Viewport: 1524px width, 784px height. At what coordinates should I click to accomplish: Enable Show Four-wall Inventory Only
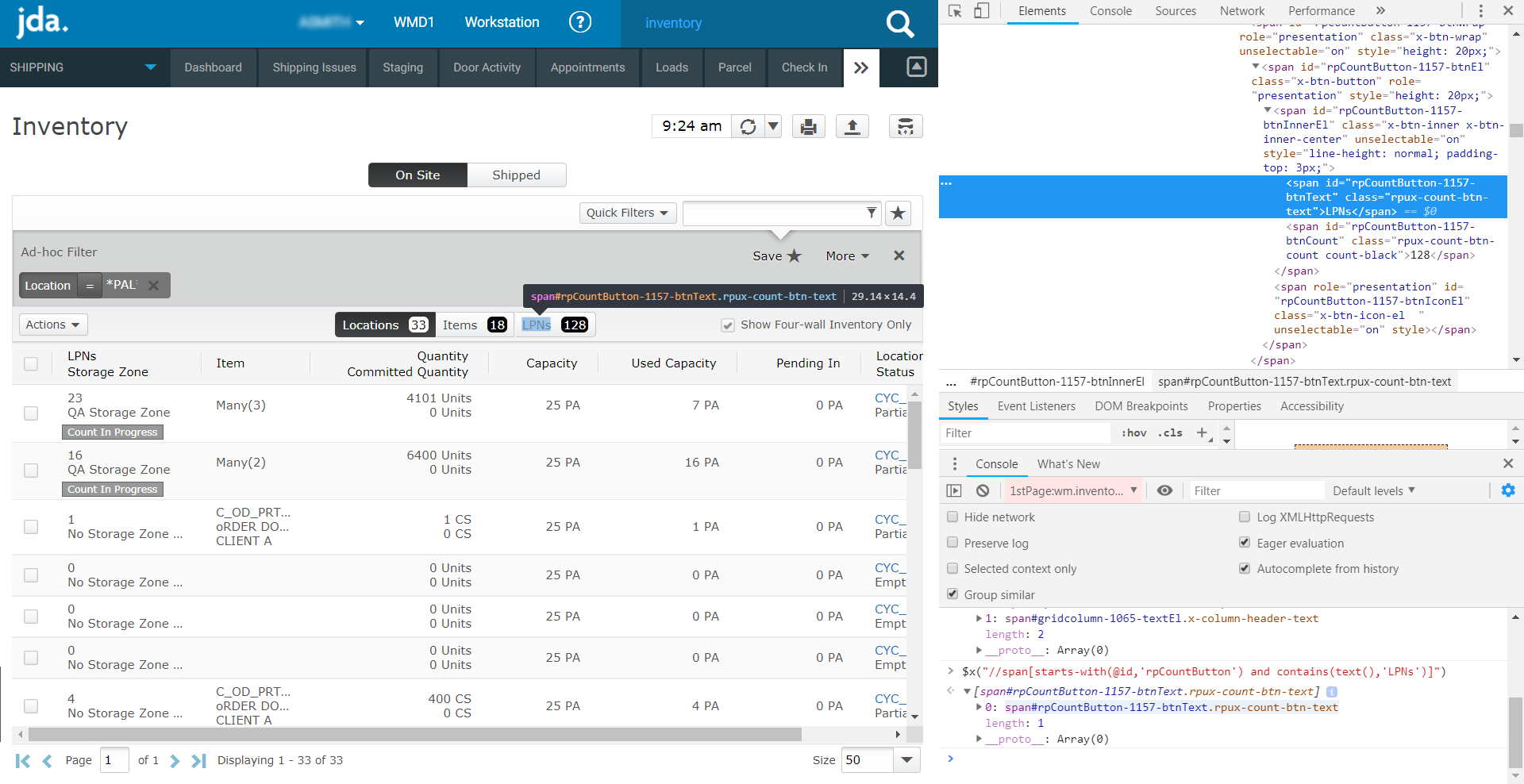(728, 325)
